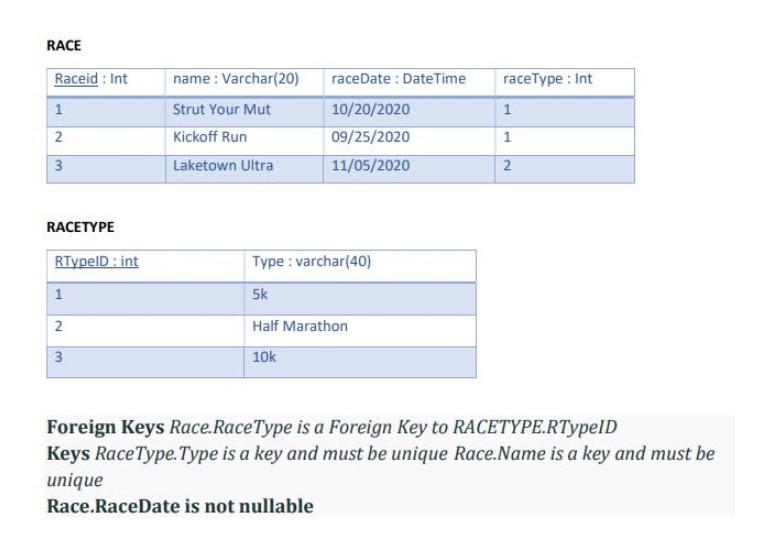Viewport: 779px width, 548px height.
Task: Click the RACE table title
Action: (64, 45)
